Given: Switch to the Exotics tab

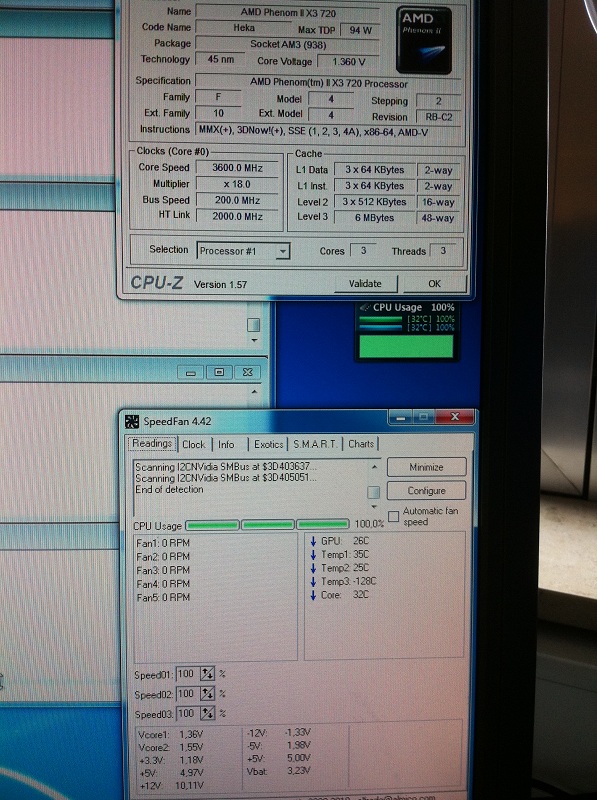Looking at the screenshot, I should [x=268, y=444].
